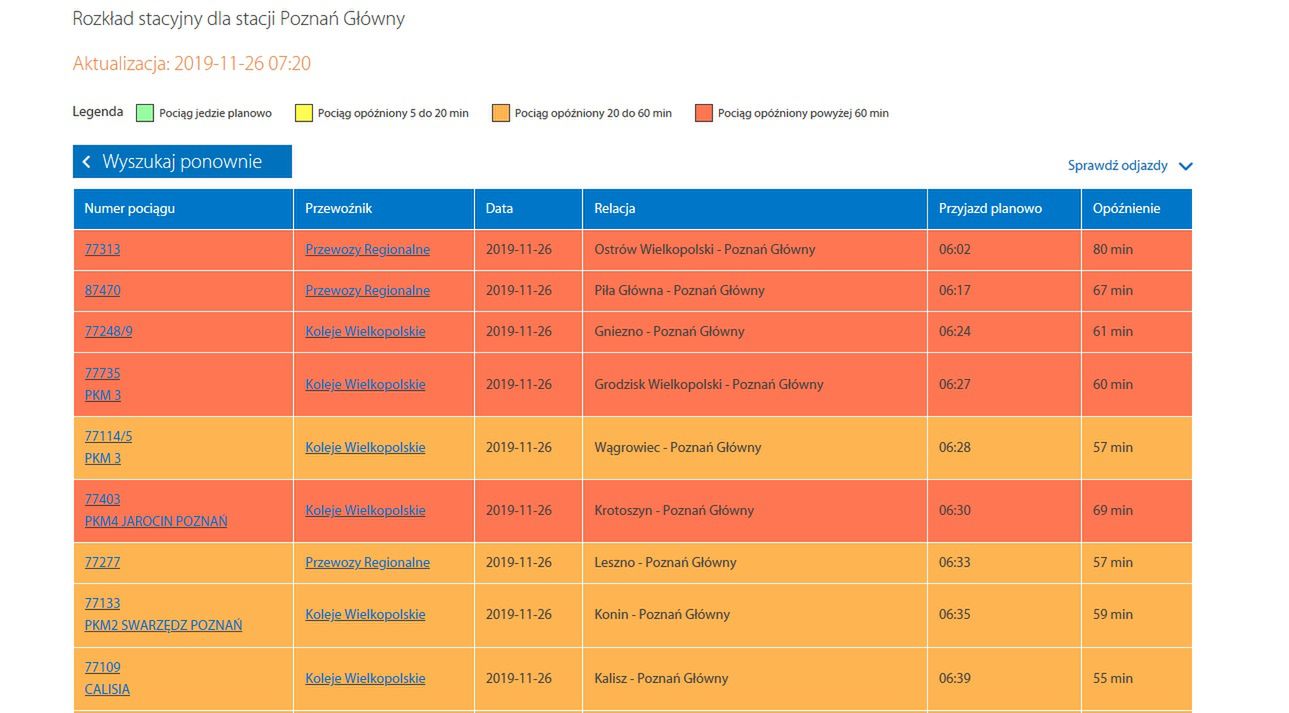Screen dimensions: 1289x713
Task: Open Koleje Wielkopolskie in the Wągrowiec row
Action: [x=365, y=447]
